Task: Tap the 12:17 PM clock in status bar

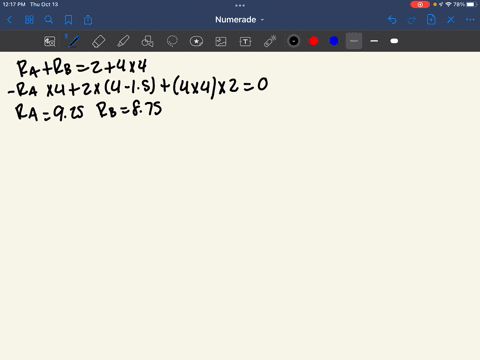Action: [x=14, y=4]
